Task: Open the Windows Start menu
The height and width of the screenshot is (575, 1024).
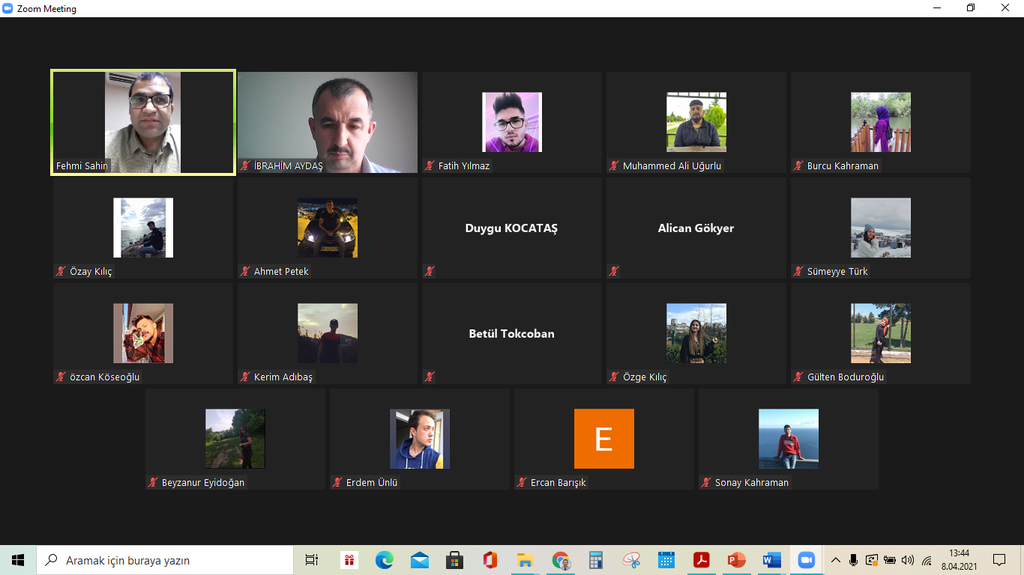Action: [x=18, y=560]
